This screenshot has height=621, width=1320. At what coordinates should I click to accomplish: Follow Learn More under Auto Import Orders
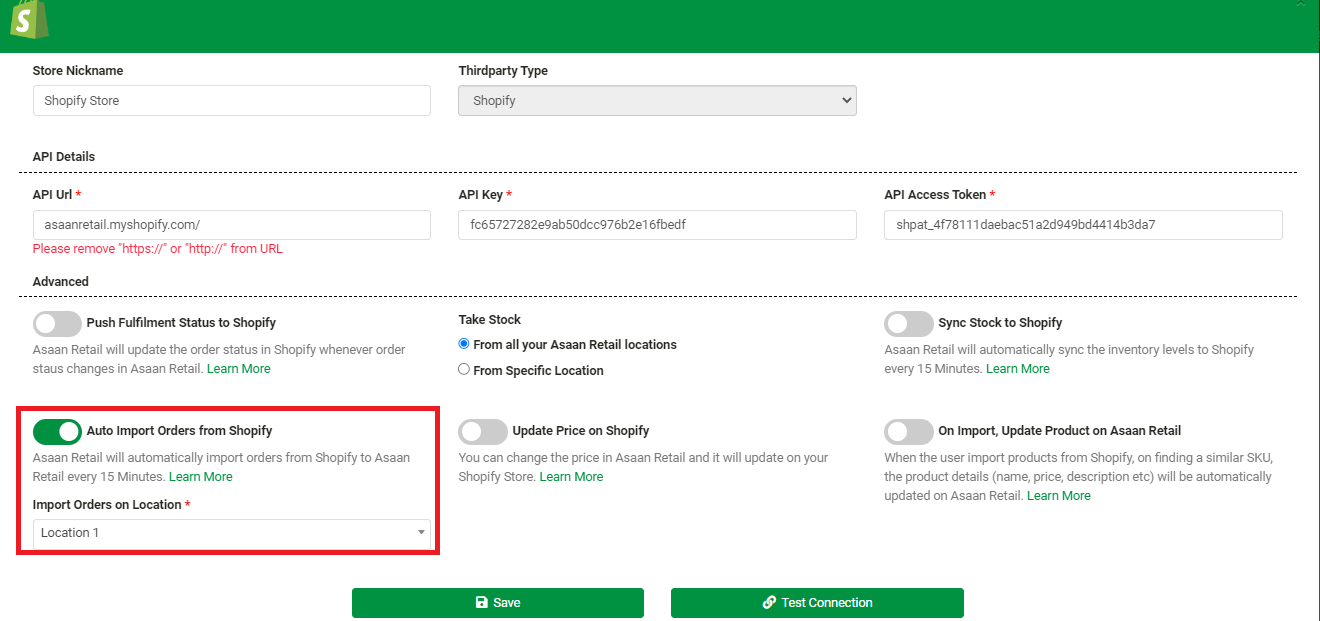(x=201, y=477)
